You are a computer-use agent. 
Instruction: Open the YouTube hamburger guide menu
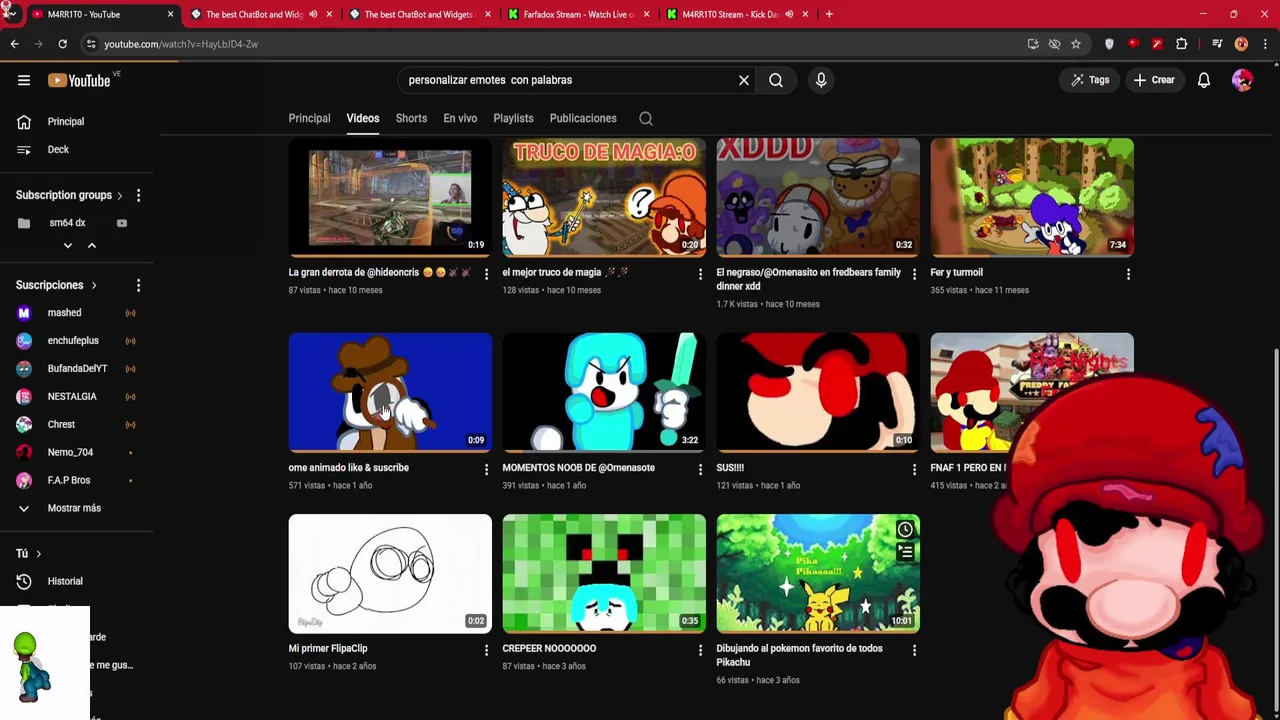tap(24, 80)
